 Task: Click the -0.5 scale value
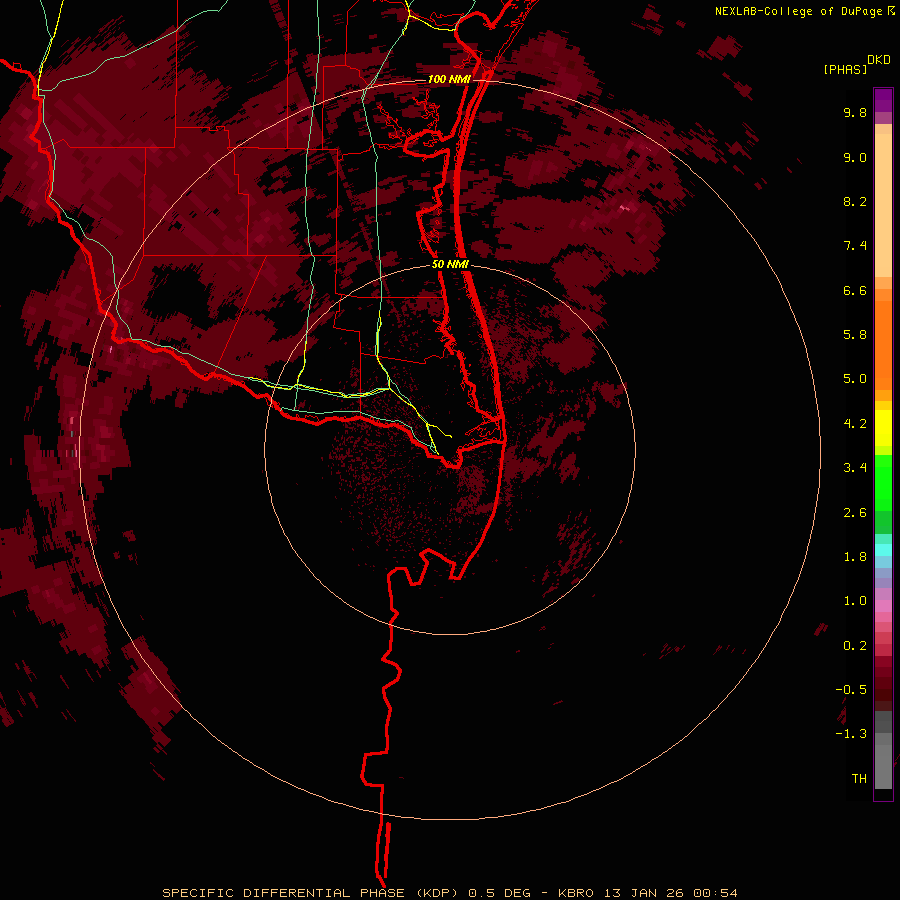click(x=851, y=690)
